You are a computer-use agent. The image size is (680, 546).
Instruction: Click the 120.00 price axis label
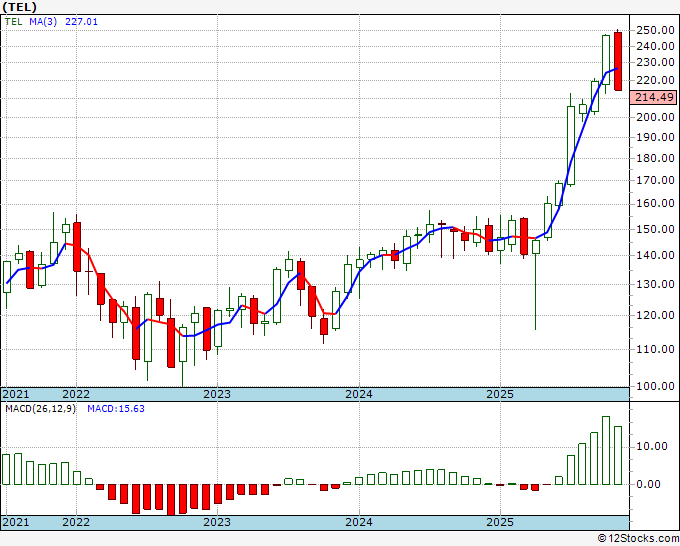(655, 315)
